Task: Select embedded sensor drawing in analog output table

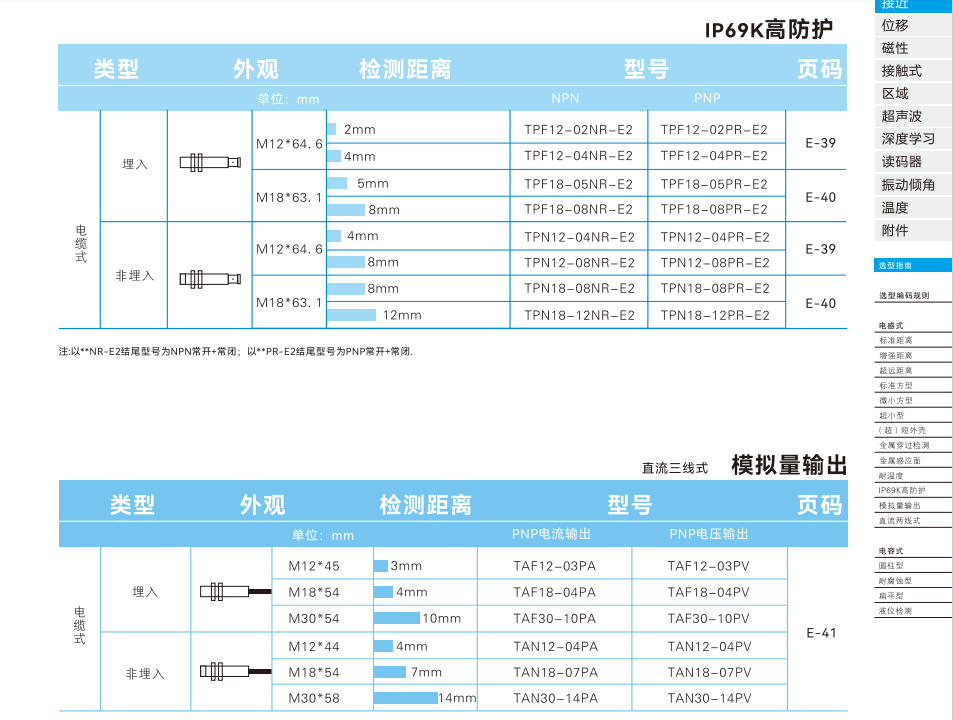Action: pyautogui.click(x=234, y=592)
